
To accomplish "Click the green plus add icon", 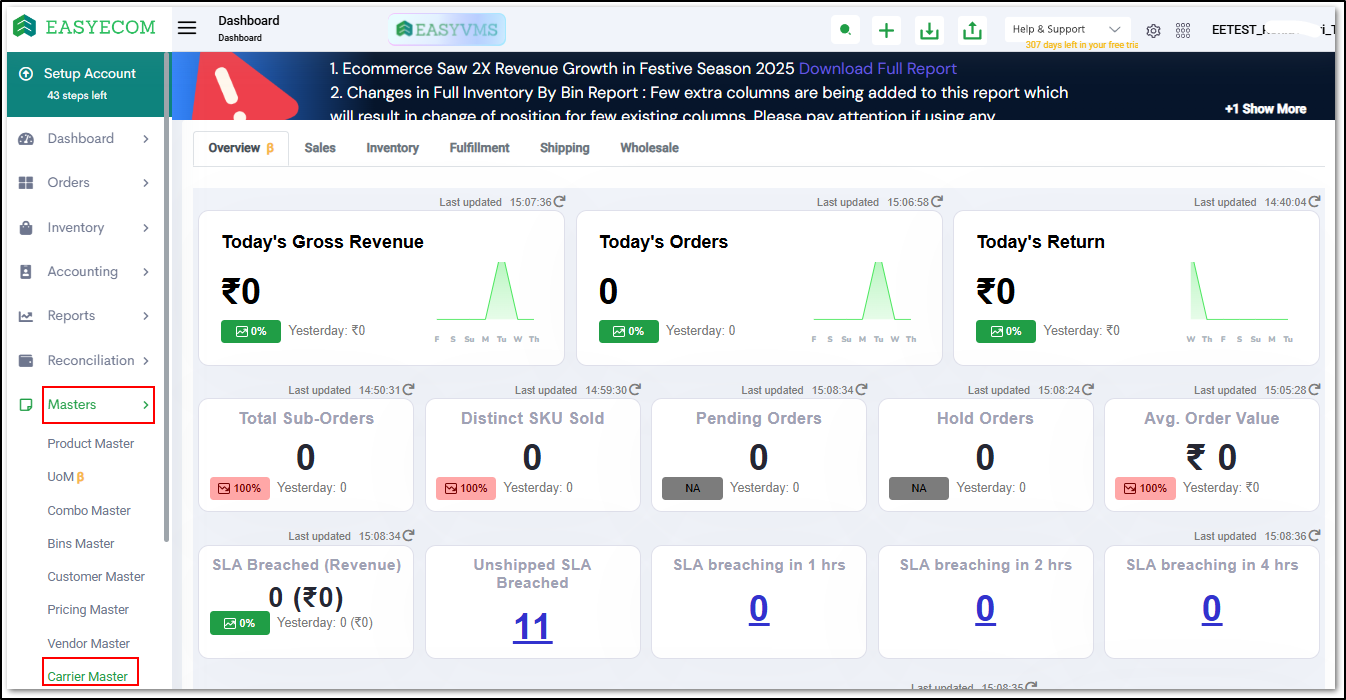I will 886,30.
